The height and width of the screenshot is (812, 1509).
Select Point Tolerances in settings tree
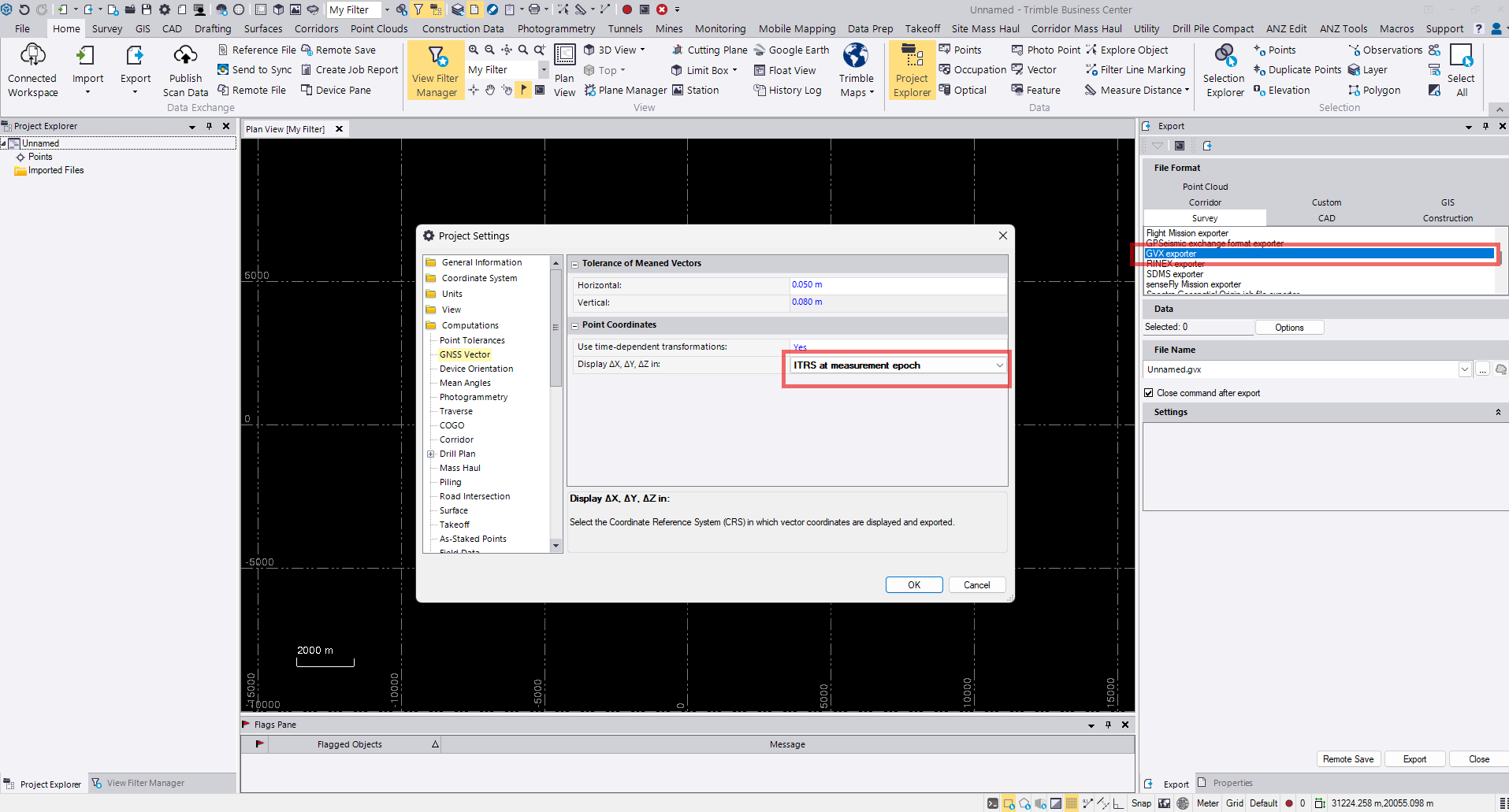pyautogui.click(x=472, y=340)
